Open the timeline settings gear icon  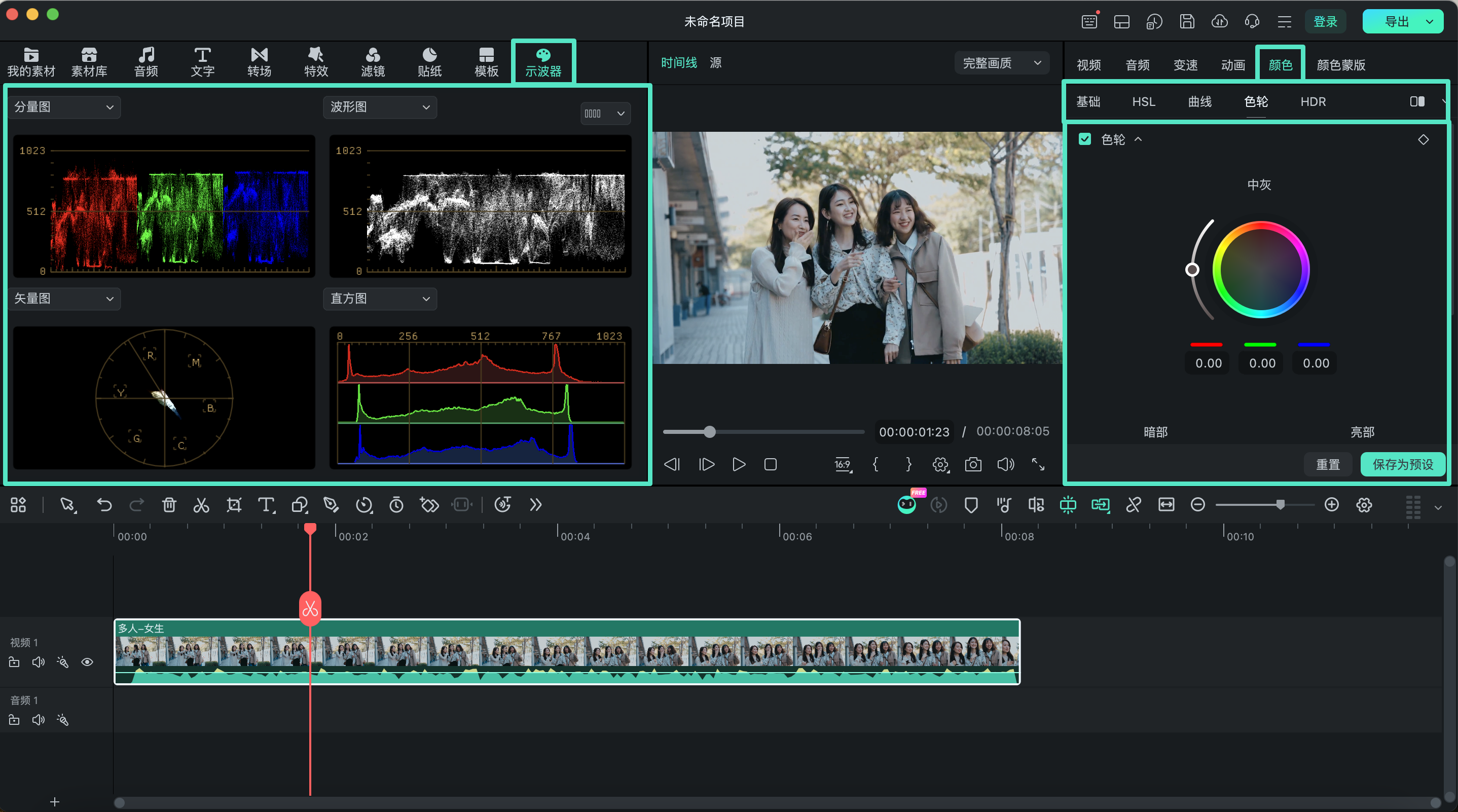click(1364, 505)
